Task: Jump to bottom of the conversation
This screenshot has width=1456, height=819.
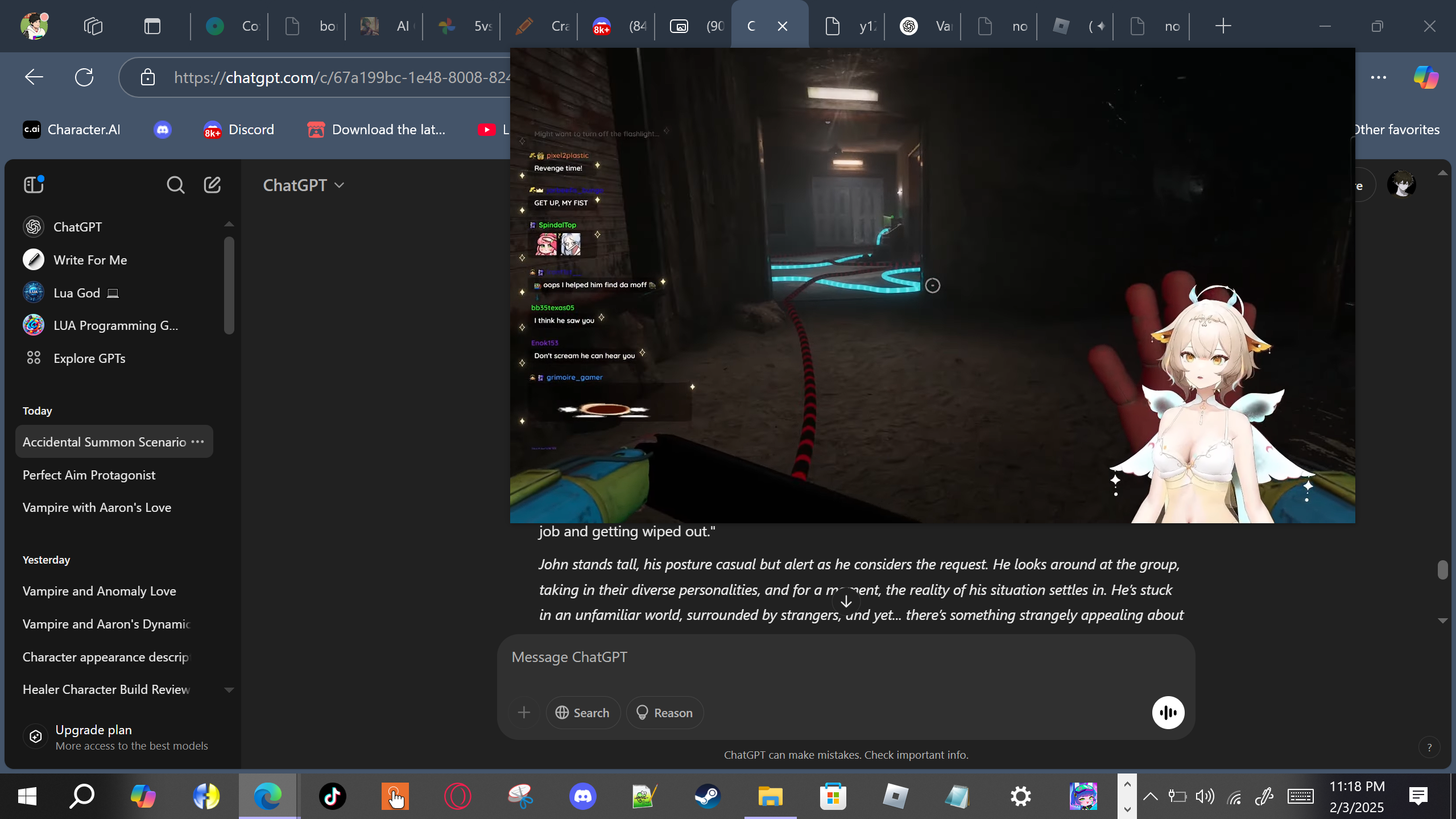Action: [x=846, y=601]
